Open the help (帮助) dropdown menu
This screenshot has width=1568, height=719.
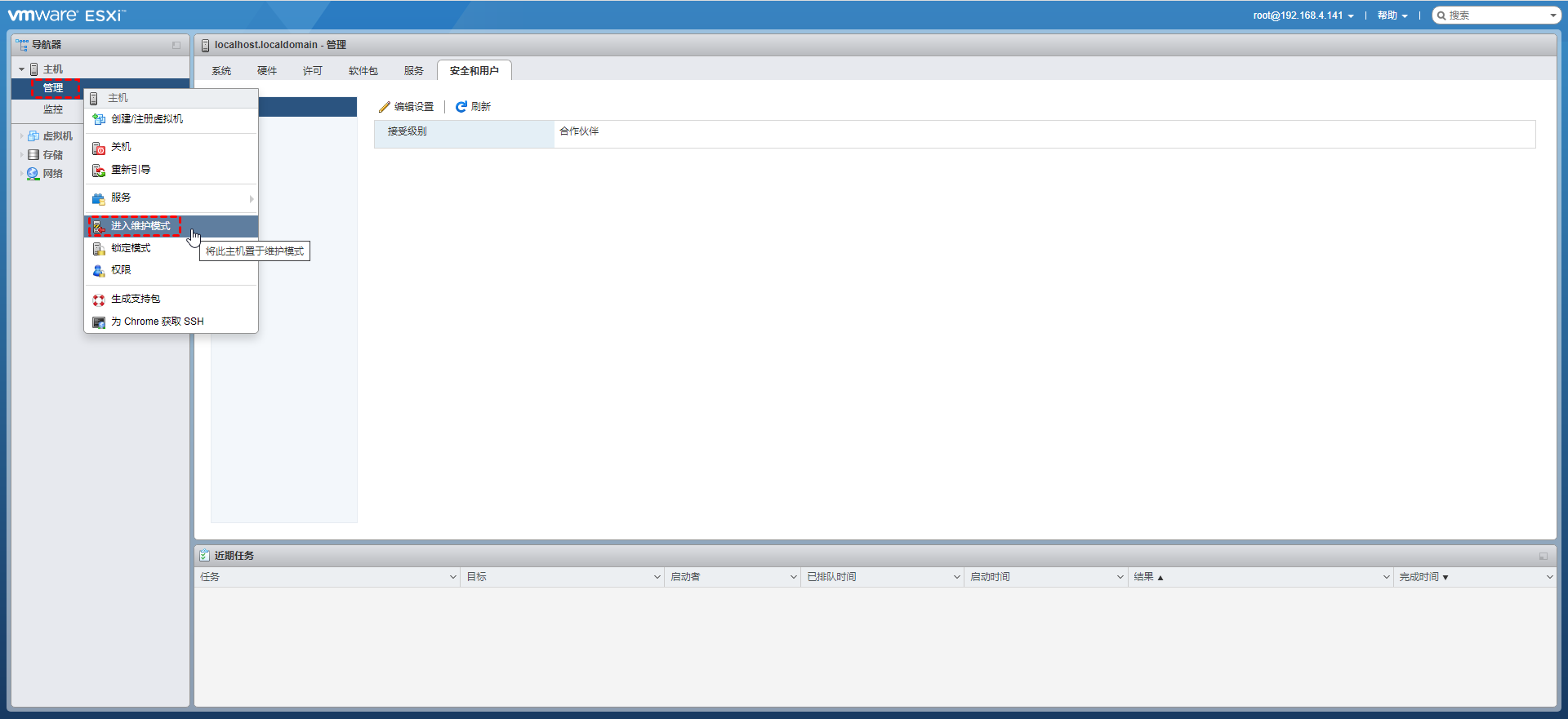(x=1392, y=16)
